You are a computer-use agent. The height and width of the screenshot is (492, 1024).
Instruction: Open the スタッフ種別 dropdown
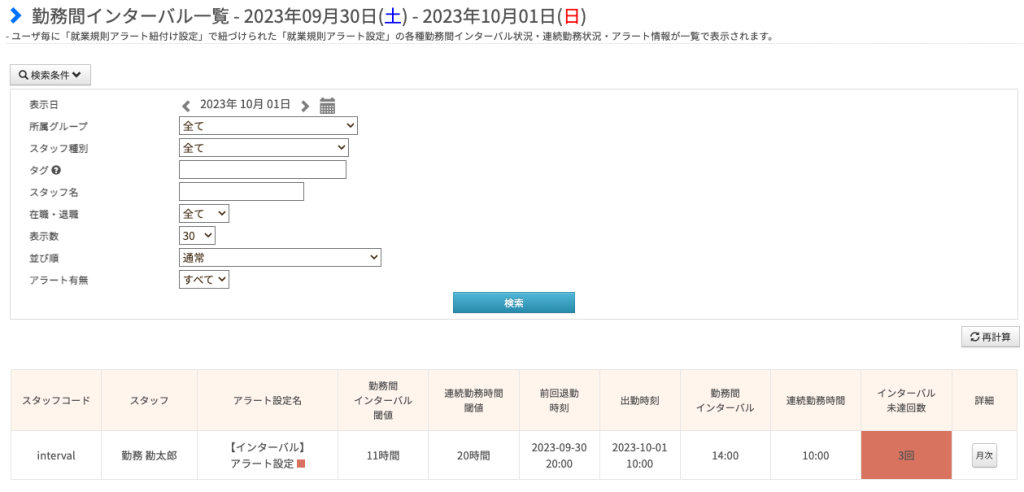click(264, 148)
